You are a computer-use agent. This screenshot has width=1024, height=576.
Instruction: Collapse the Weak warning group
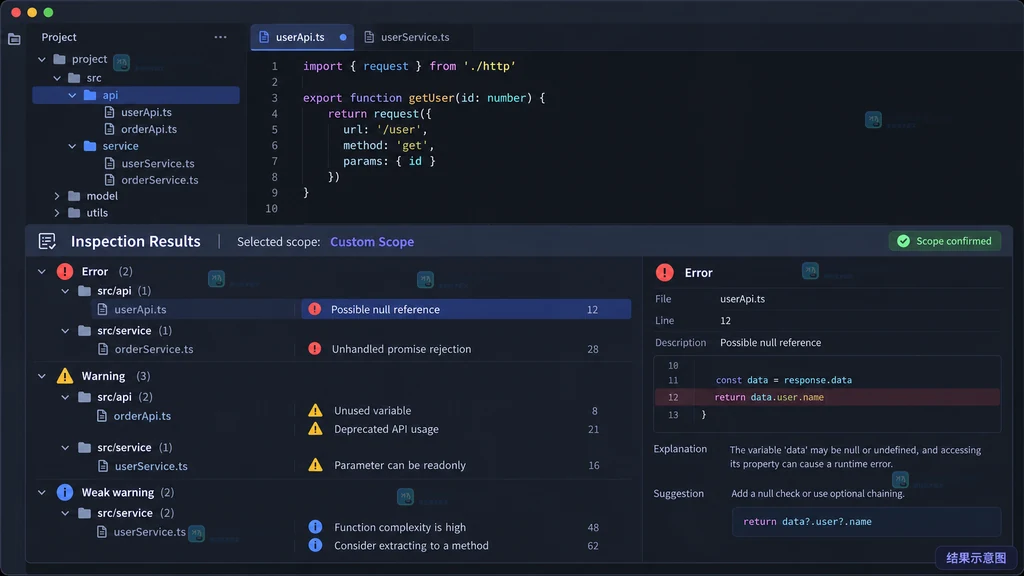[x=42, y=492]
